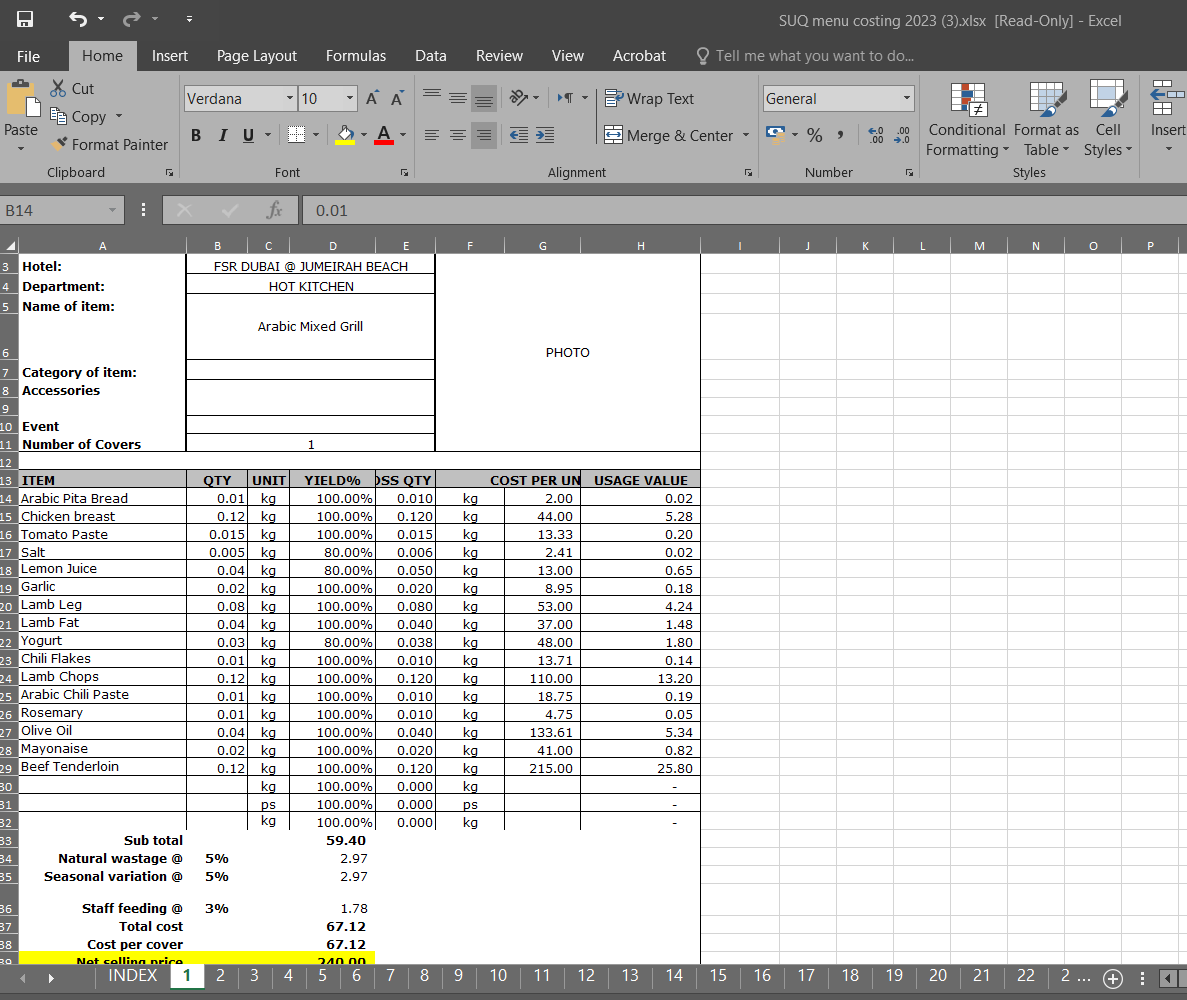The height and width of the screenshot is (1000, 1187).
Task: Toggle Italic formatting
Action: 222,135
